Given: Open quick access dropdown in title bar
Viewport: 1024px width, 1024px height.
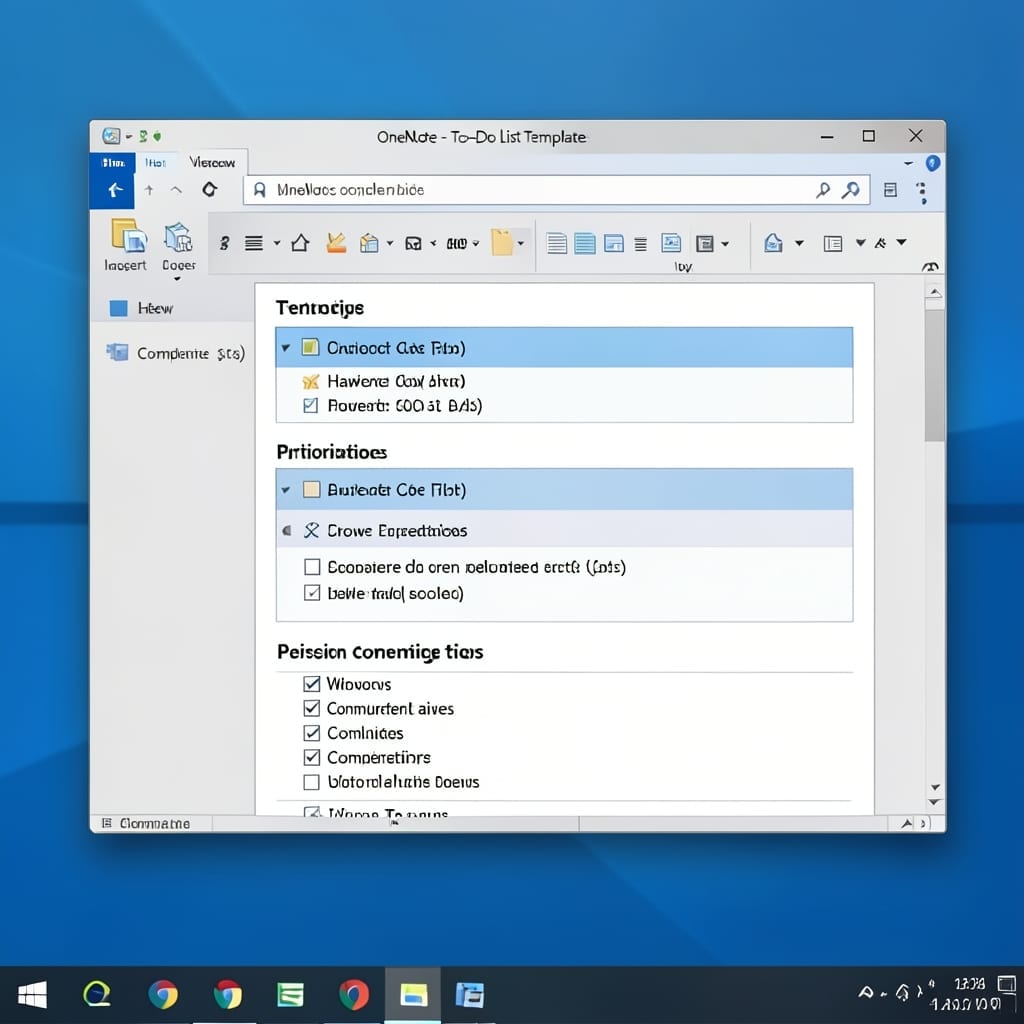Looking at the screenshot, I should click(x=129, y=136).
